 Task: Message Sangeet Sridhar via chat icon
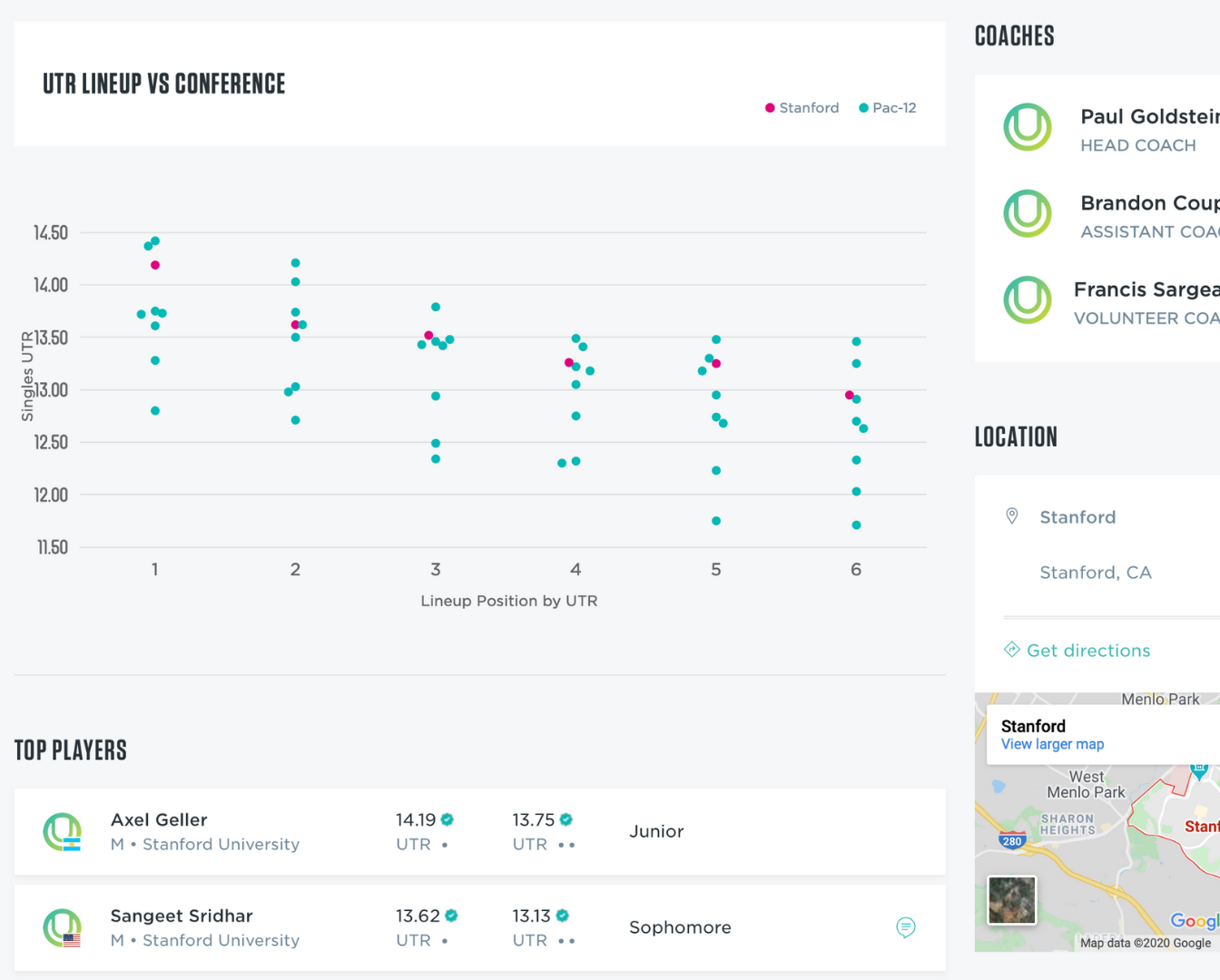pyautogui.click(x=906, y=927)
